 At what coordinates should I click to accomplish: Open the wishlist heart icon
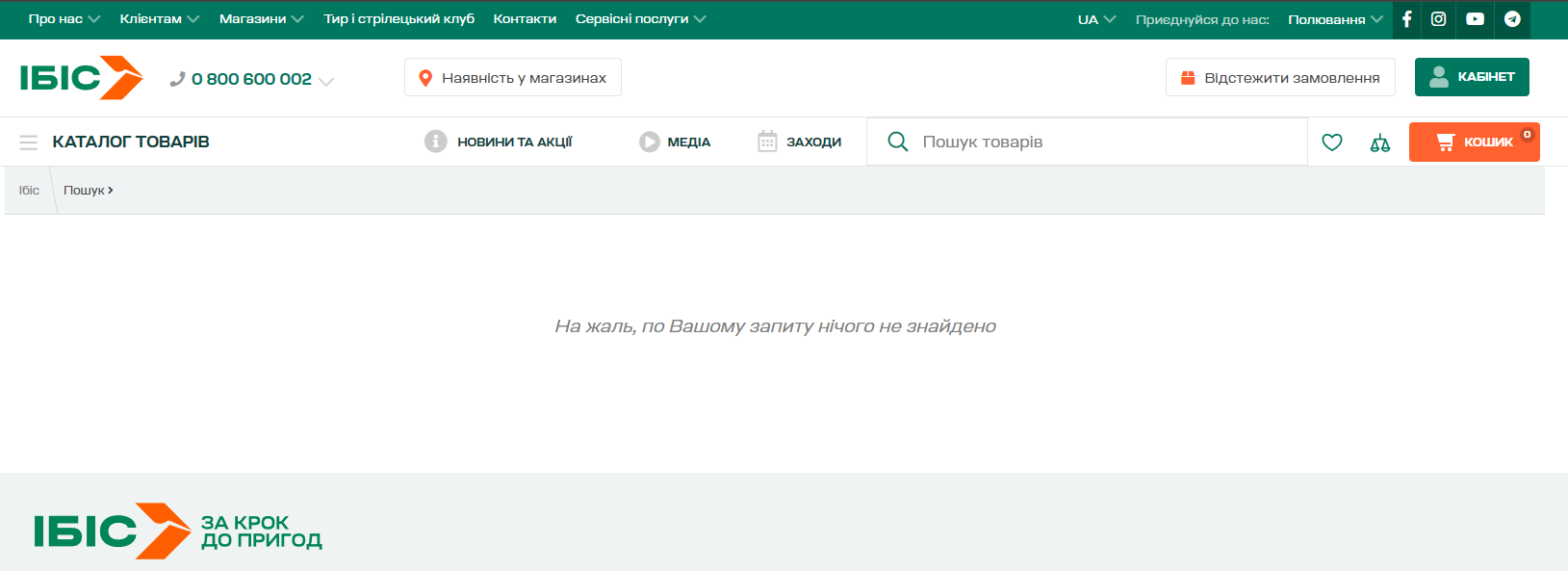click(x=1332, y=143)
